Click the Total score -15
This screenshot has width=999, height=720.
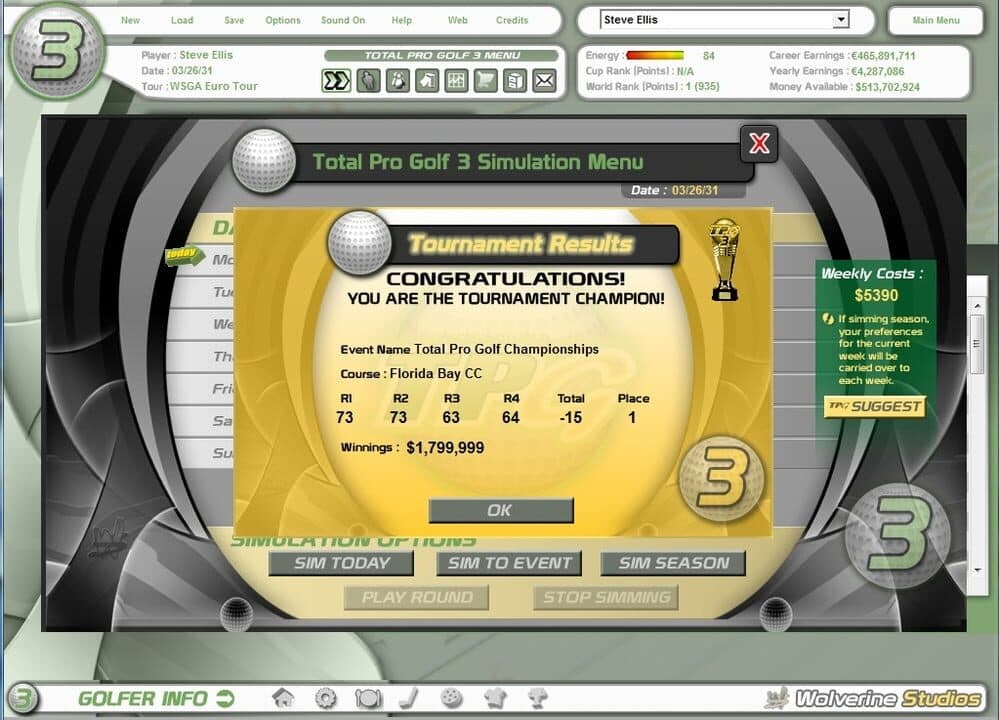570,417
